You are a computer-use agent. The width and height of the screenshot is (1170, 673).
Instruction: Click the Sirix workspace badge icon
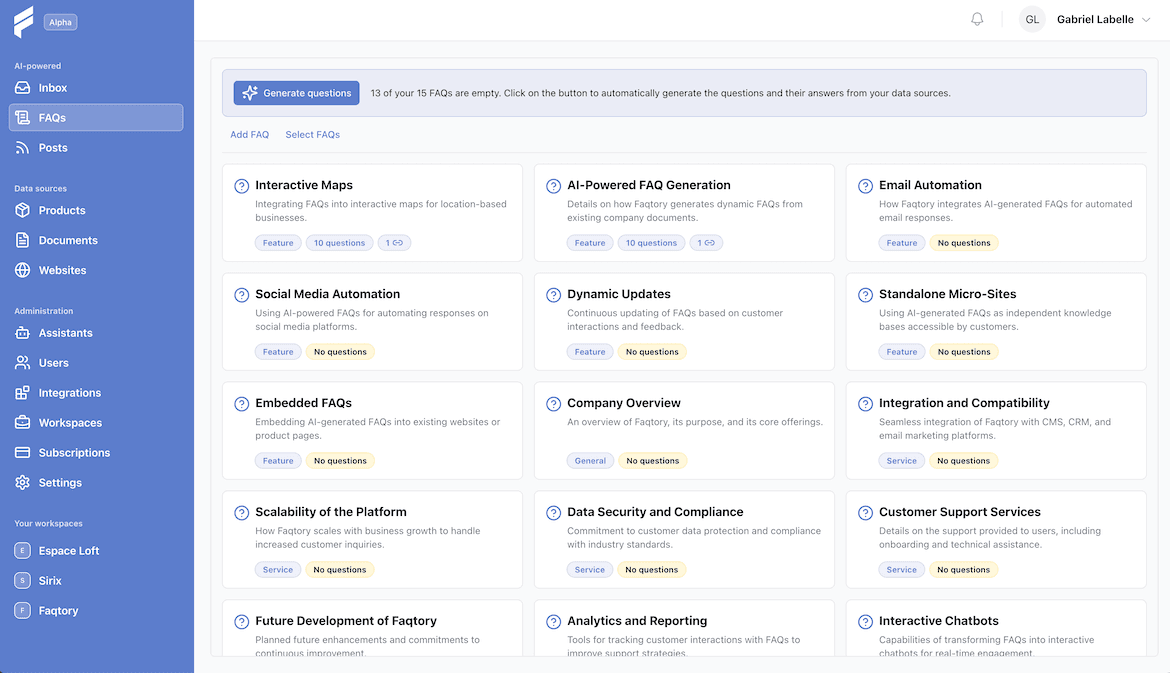pos(22,580)
